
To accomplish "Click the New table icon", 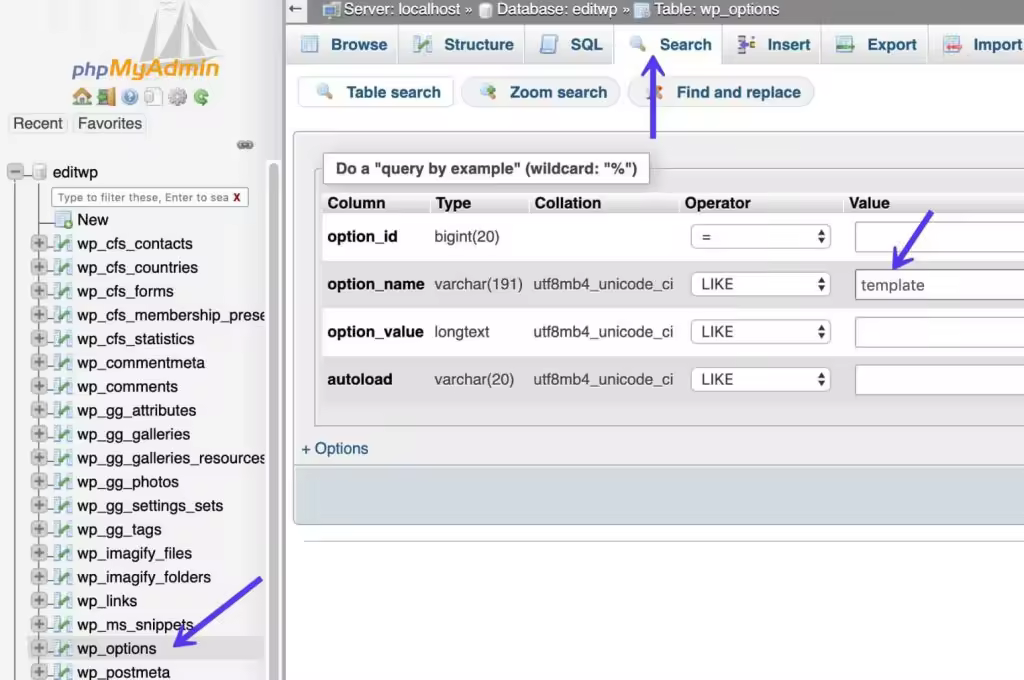I will pyautogui.click(x=63, y=220).
